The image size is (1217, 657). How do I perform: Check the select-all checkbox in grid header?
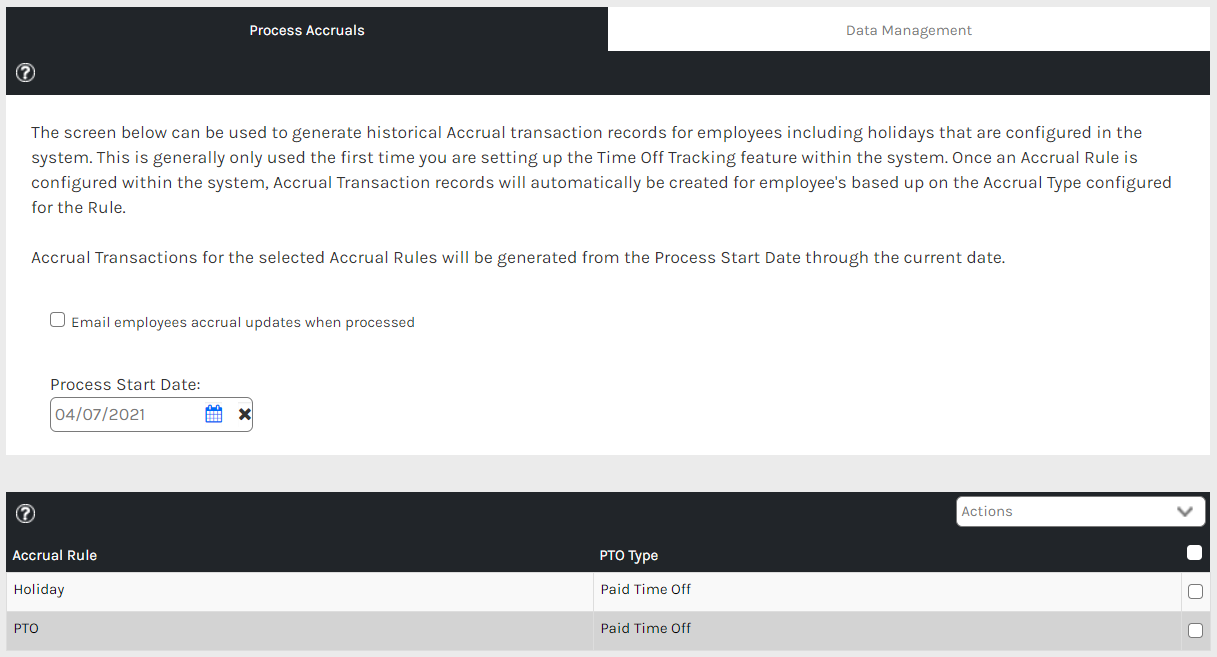pyautogui.click(x=1194, y=553)
